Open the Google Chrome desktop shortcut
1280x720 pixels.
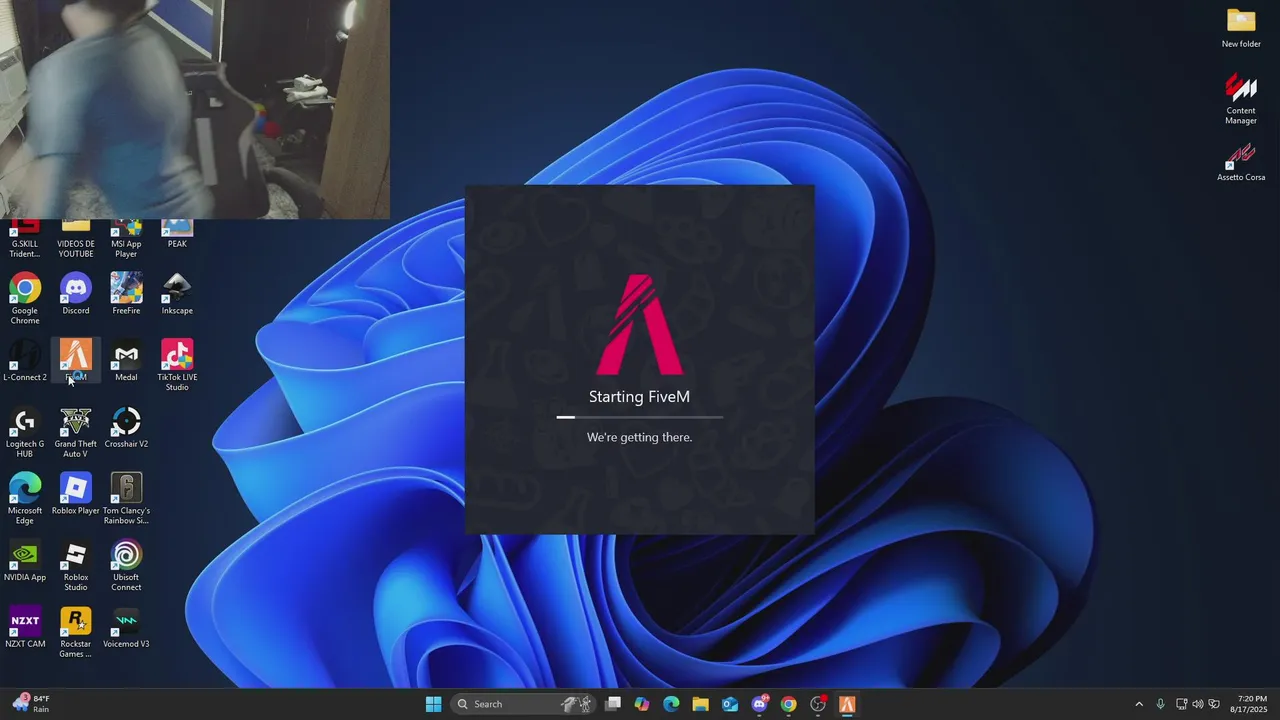25,298
